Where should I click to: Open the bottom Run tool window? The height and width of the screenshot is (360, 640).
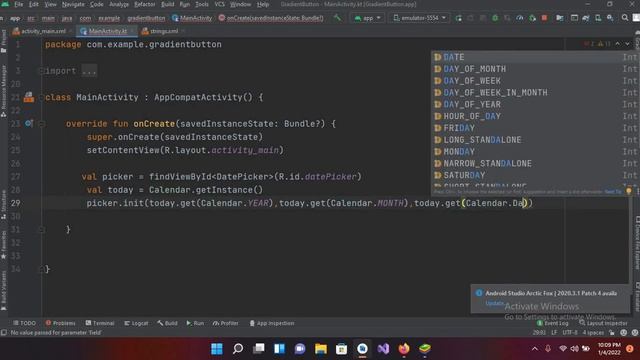pyautogui.click(x=195, y=323)
